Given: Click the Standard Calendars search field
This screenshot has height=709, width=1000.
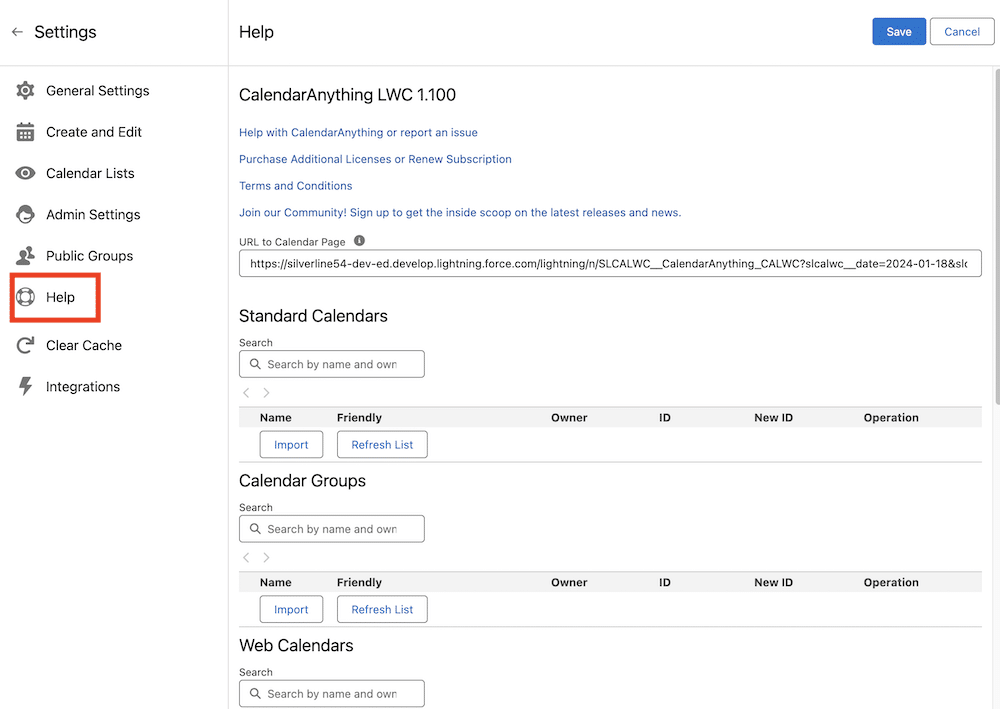Looking at the screenshot, I should 332,364.
